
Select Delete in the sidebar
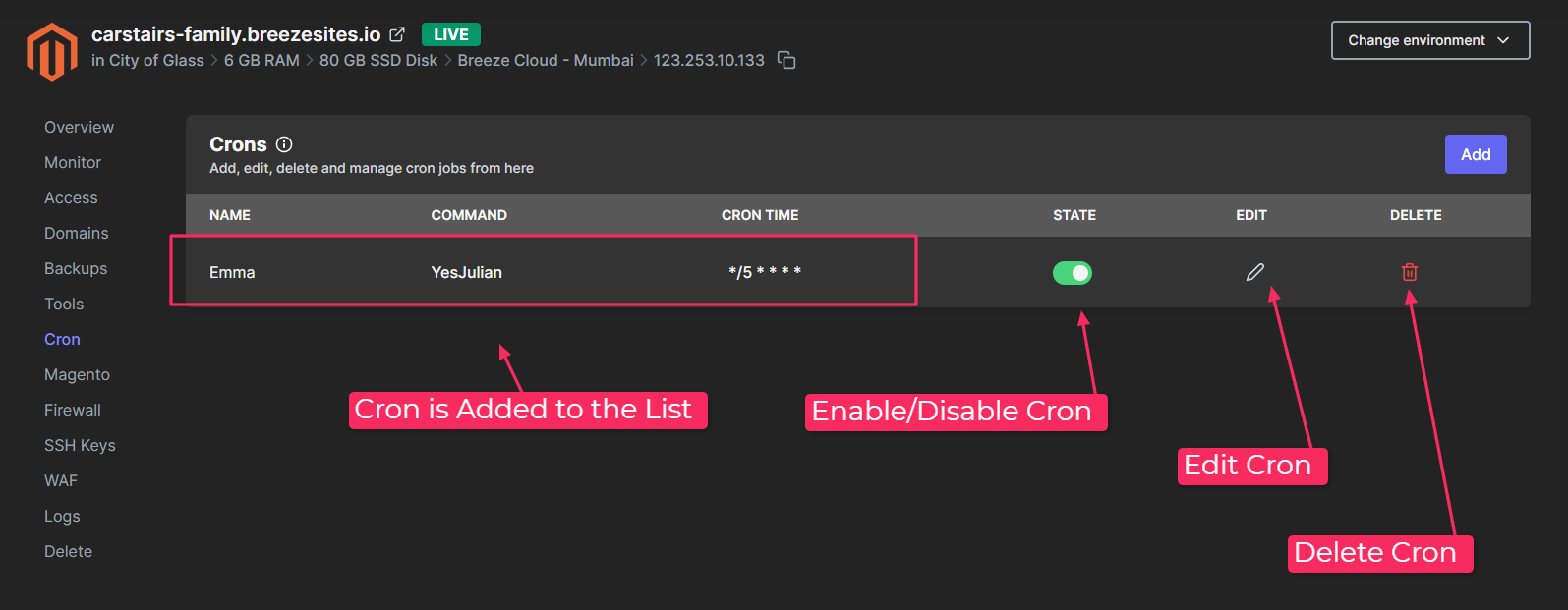(x=68, y=551)
